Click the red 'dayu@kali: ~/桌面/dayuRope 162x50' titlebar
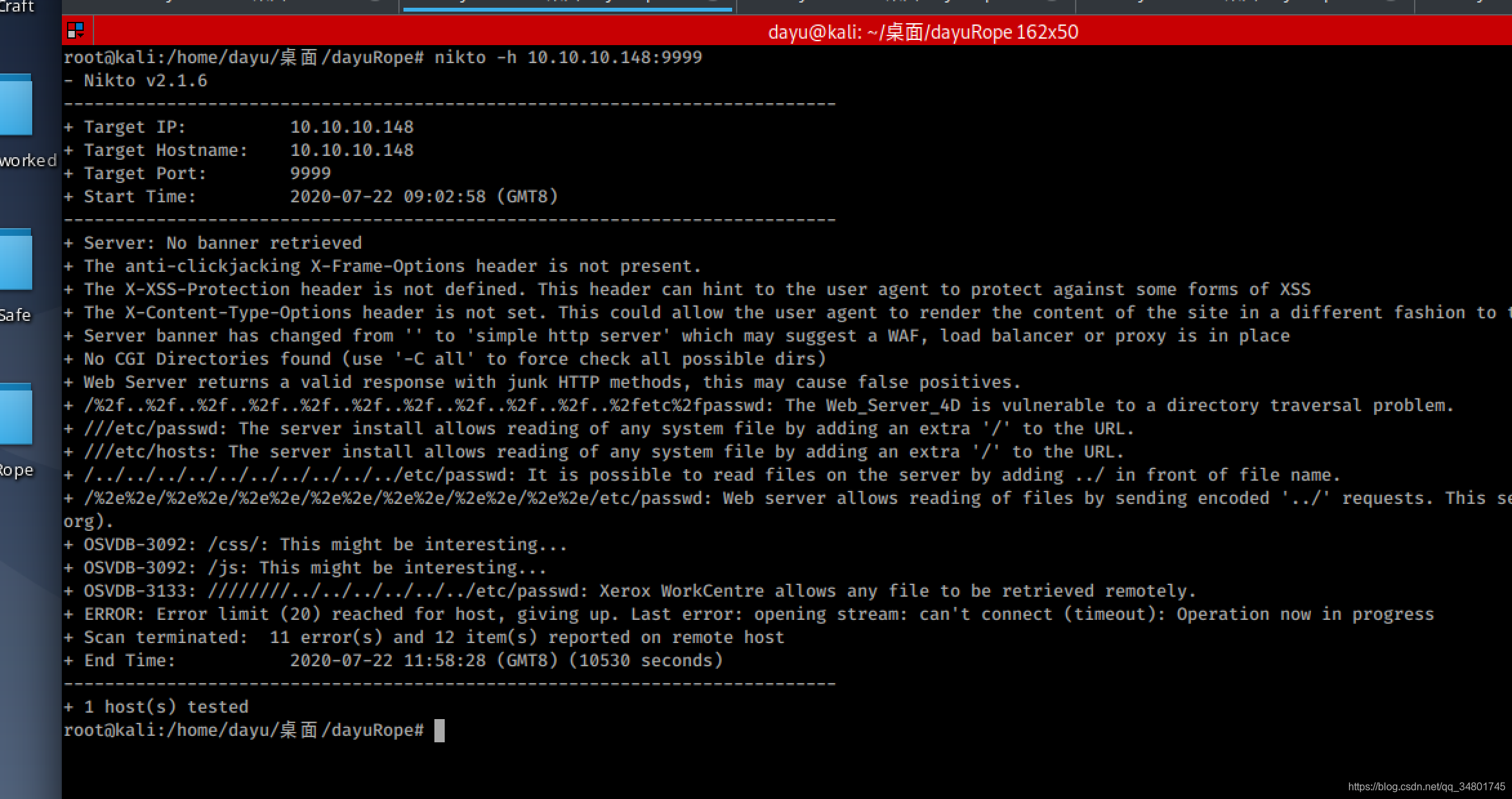The width and height of the screenshot is (1512, 799). pos(922,32)
